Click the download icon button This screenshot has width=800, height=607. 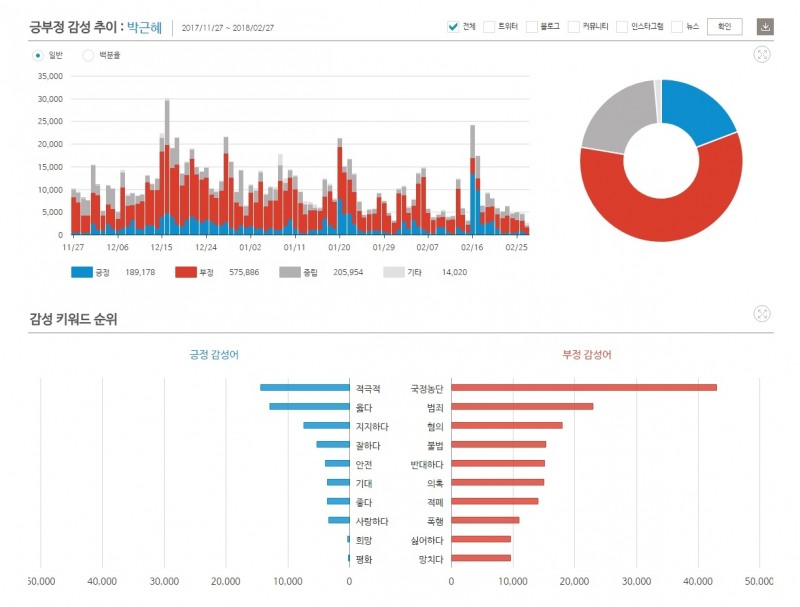pos(765,27)
